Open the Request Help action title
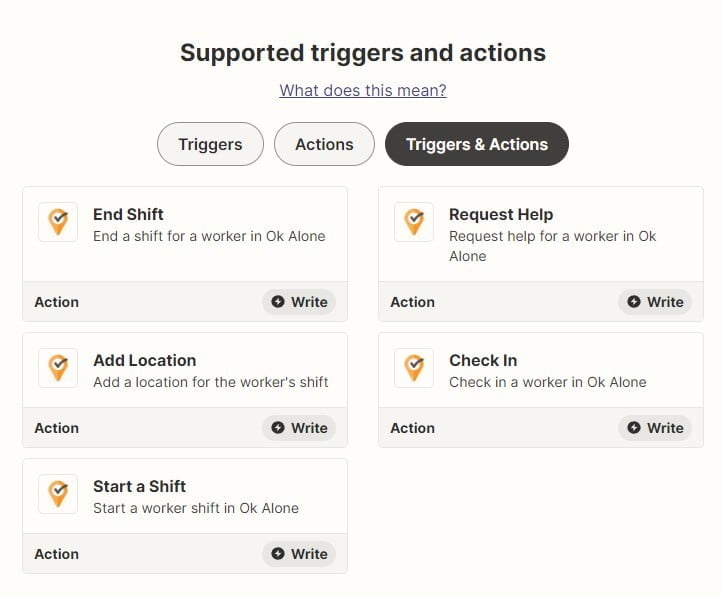 [x=501, y=214]
